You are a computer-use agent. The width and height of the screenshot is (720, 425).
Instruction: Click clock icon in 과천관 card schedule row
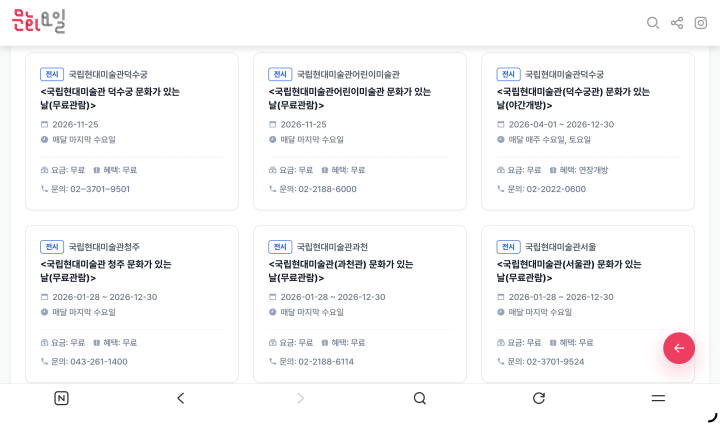pyautogui.click(x=273, y=312)
